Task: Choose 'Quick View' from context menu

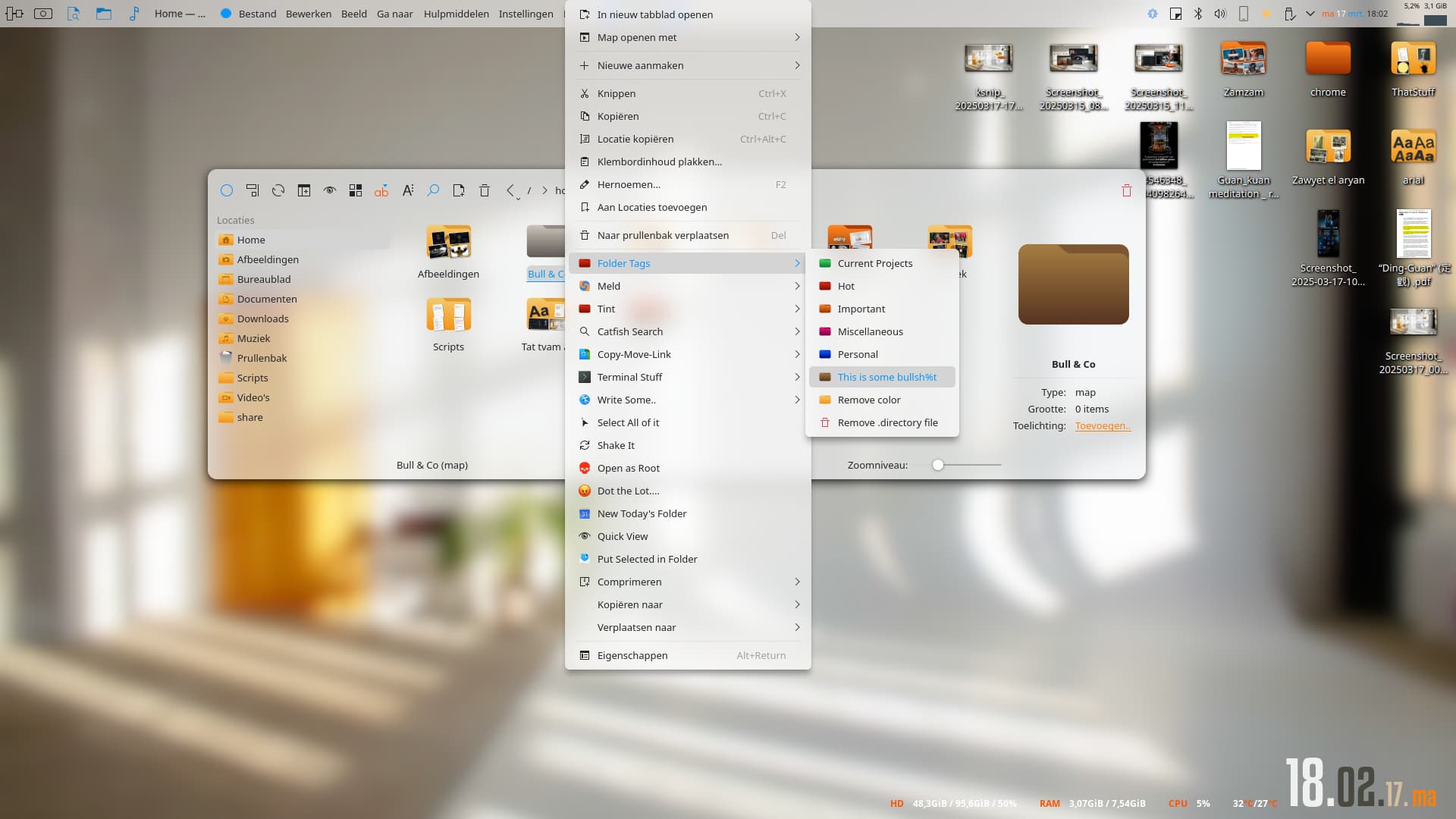Action: [688, 536]
